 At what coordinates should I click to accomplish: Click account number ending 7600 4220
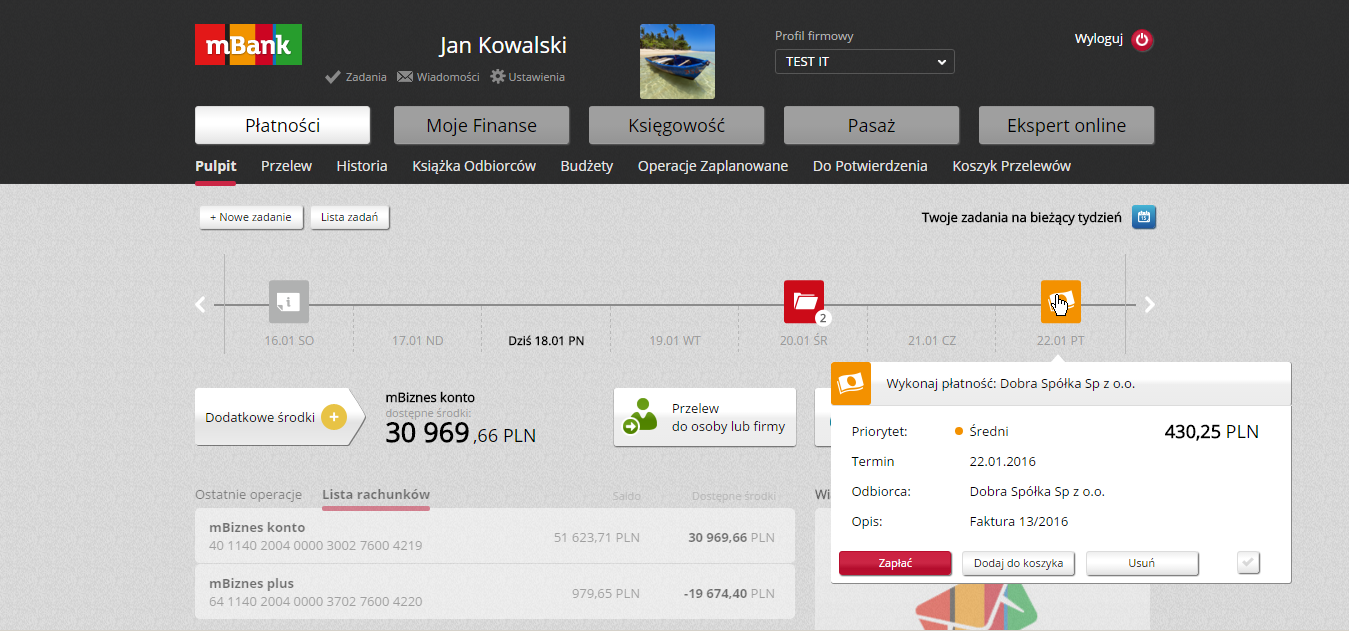(x=315, y=602)
